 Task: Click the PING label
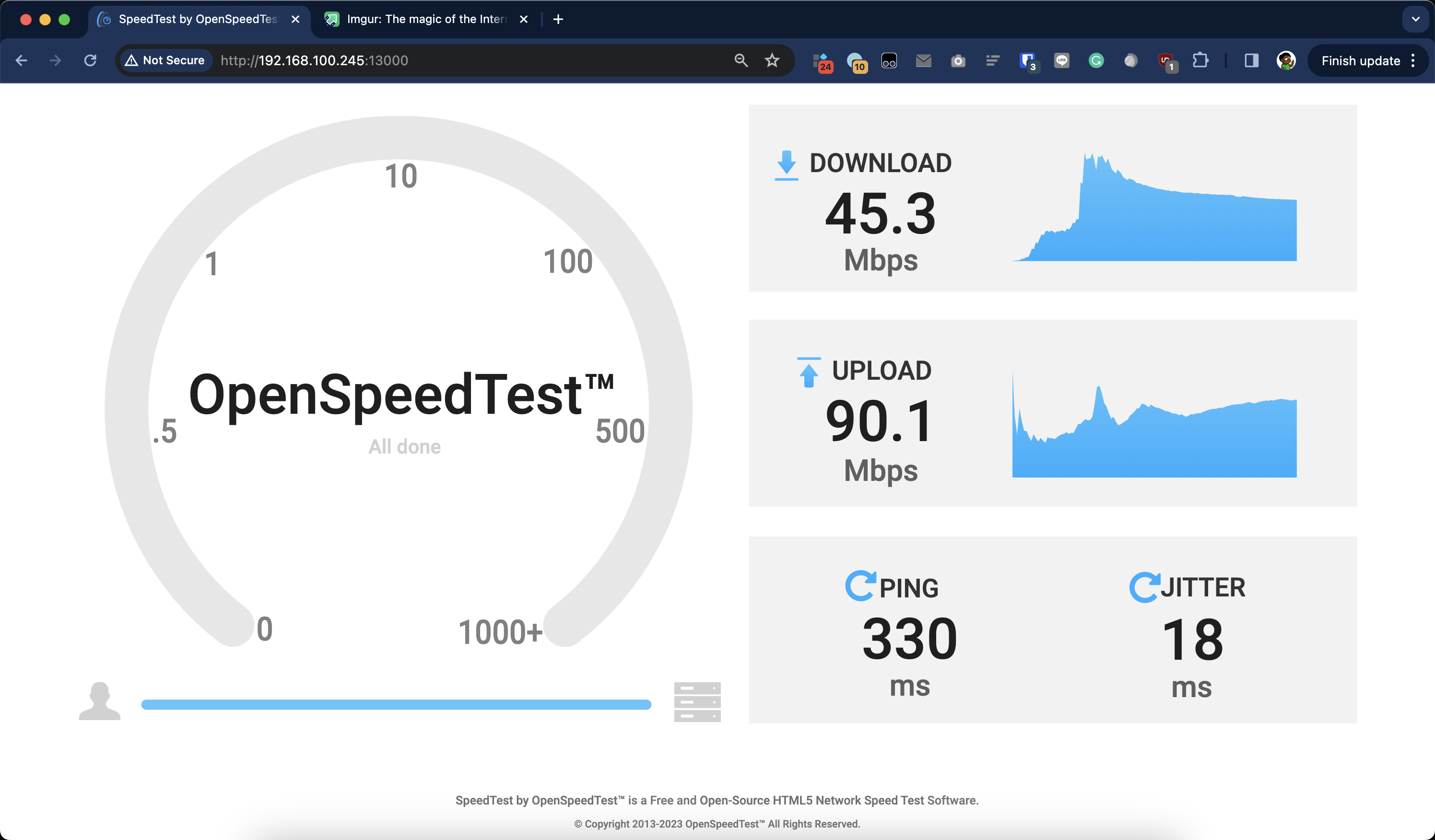[x=909, y=588]
